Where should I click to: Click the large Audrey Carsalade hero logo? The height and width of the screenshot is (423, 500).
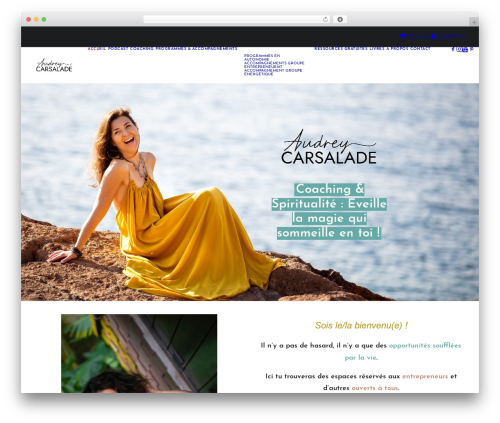pyautogui.click(x=329, y=147)
